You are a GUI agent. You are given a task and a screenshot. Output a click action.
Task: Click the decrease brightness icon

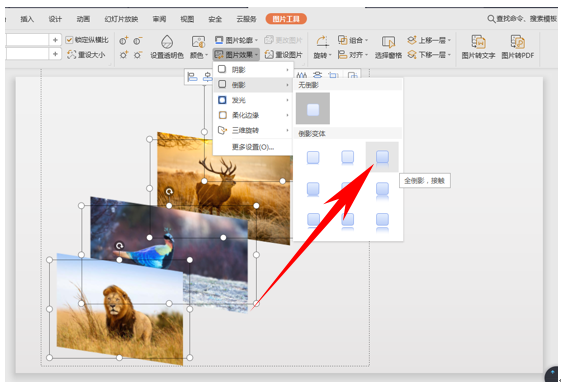pos(138,55)
